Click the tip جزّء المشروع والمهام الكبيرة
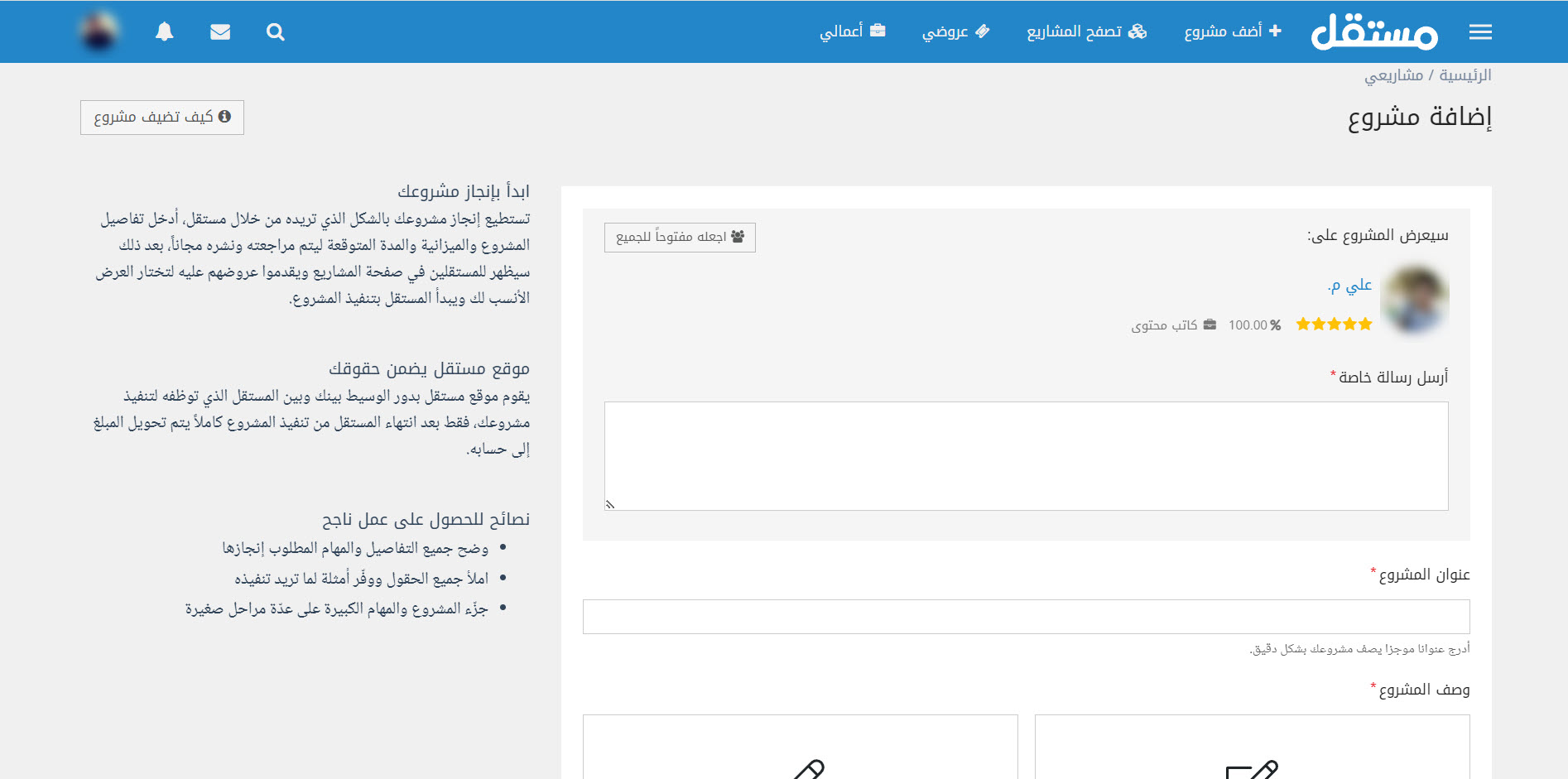Screen dimensions: 1568x779 (336, 608)
